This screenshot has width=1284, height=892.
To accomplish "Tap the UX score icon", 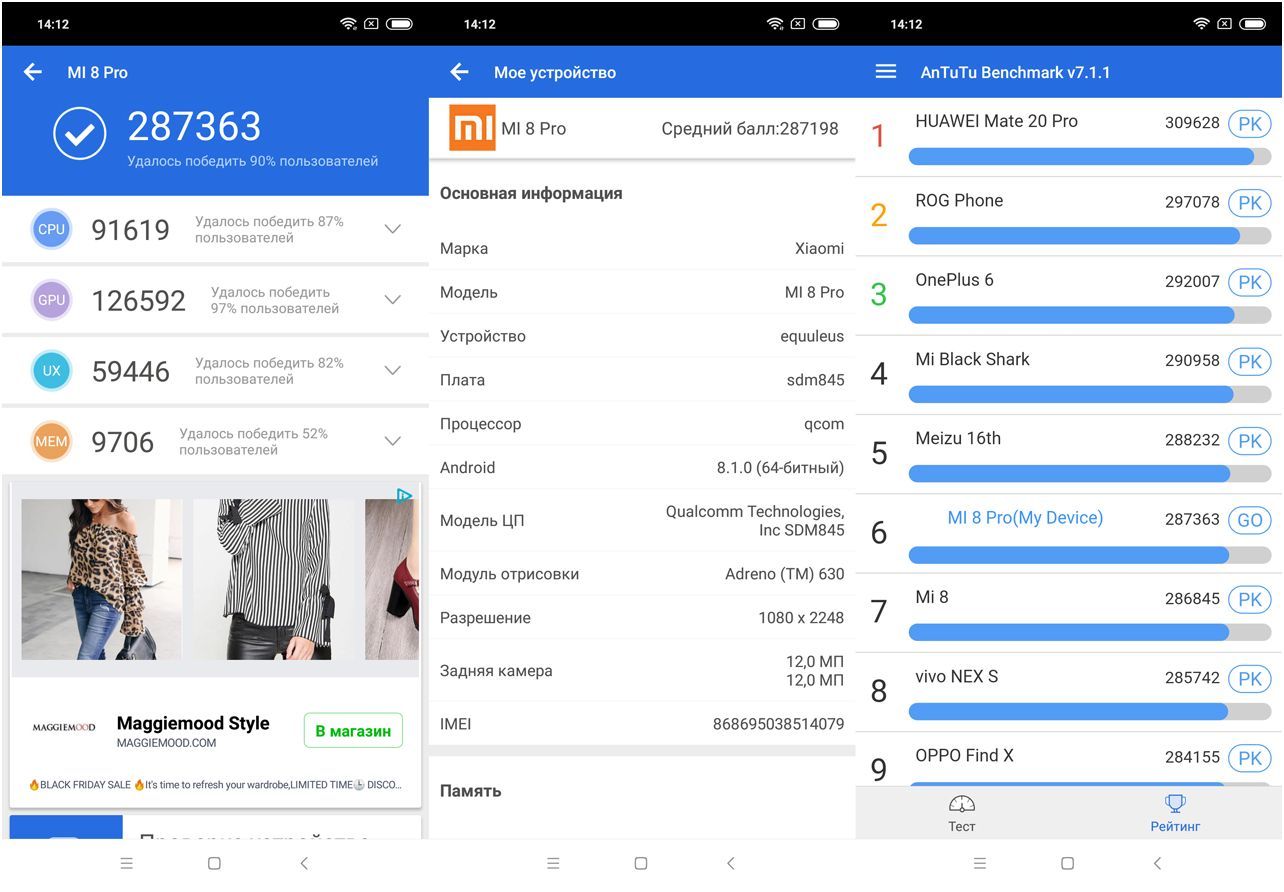I will (x=51, y=371).
